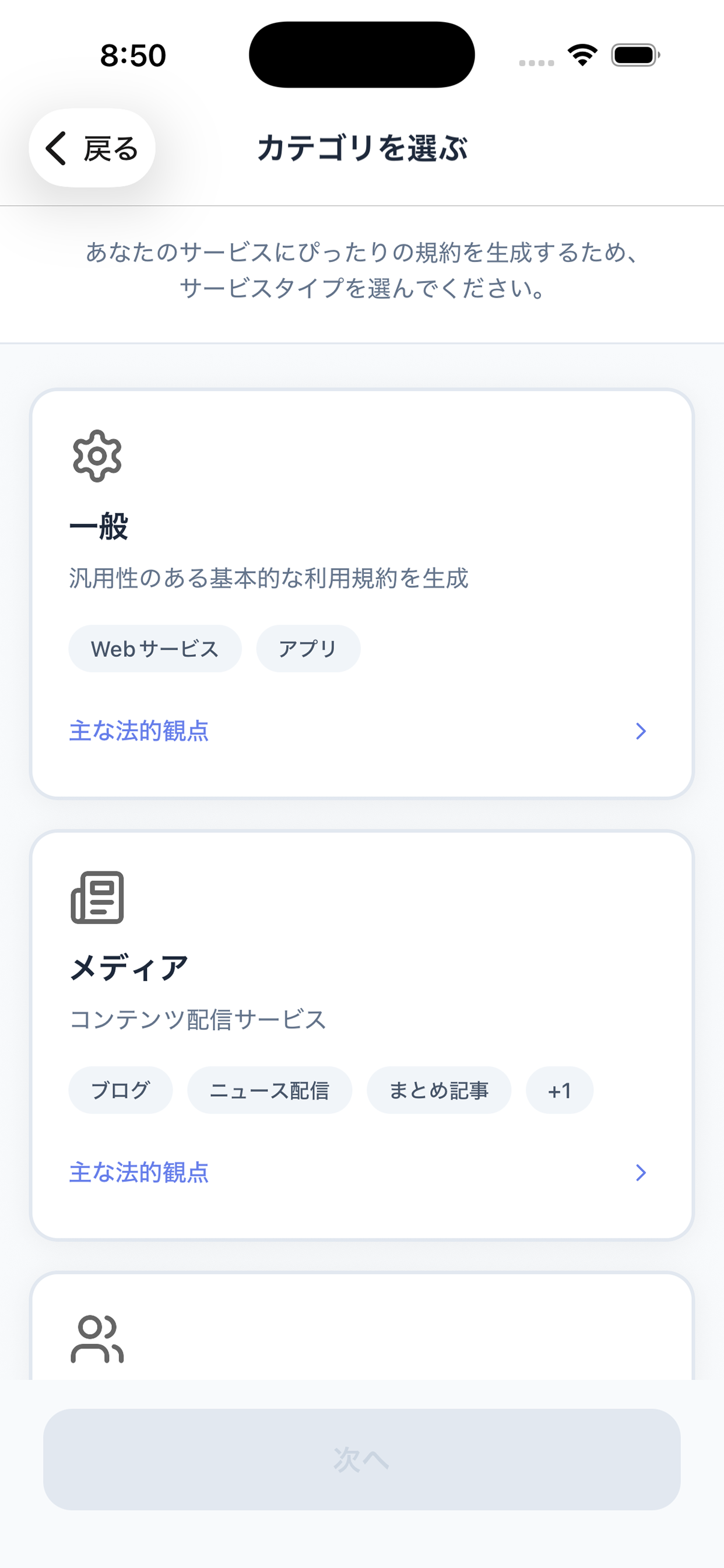Open 主な法的観点 link under 一般
Viewport: 724px width, 1568px height.
[x=139, y=731]
